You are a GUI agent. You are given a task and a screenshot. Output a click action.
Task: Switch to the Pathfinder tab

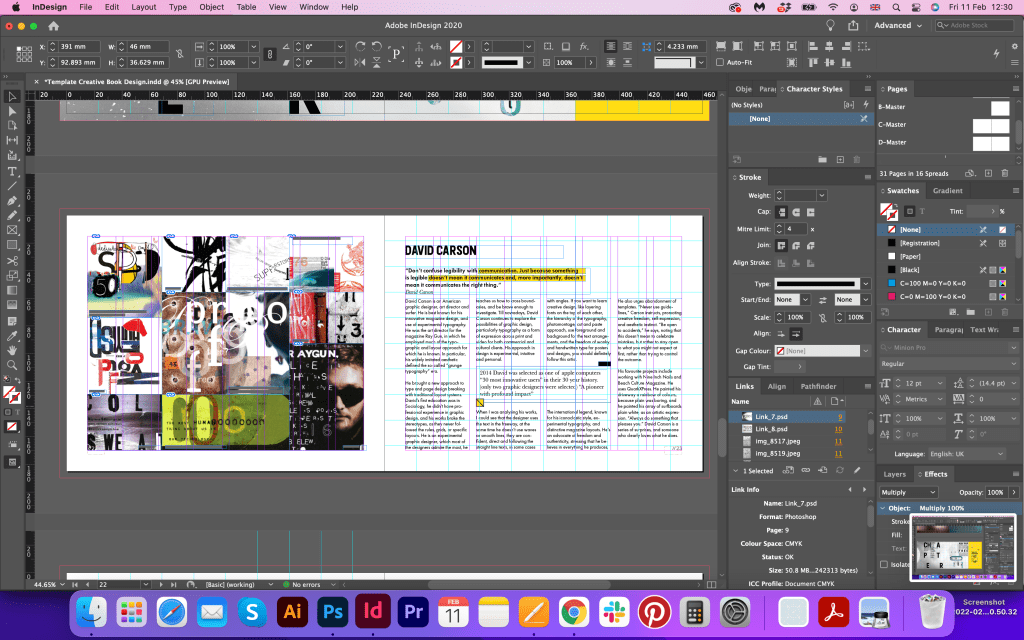point(818,386)
